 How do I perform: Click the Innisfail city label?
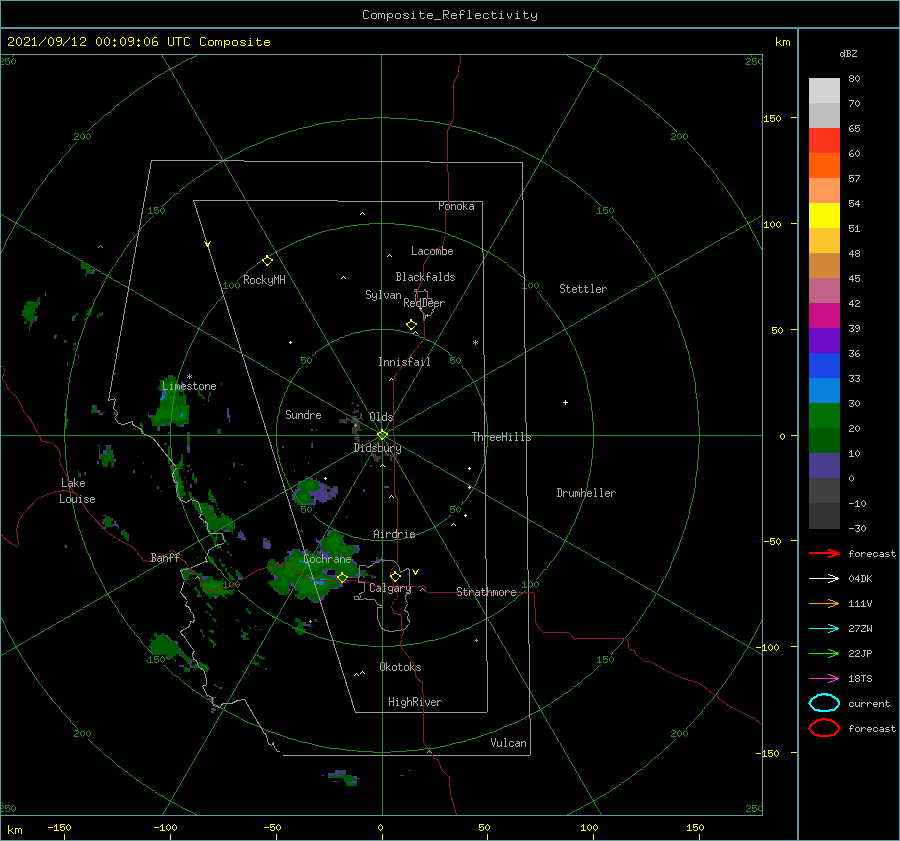coord(404,362)
